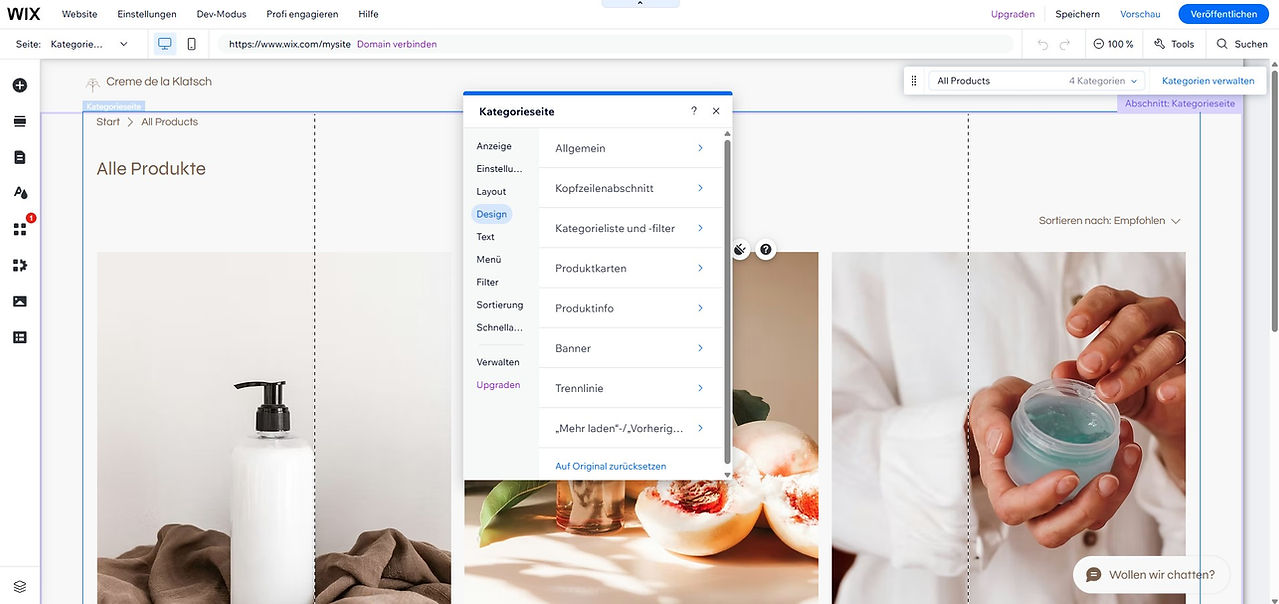Select the Einstellu... tab in panel

click(499, 169)
